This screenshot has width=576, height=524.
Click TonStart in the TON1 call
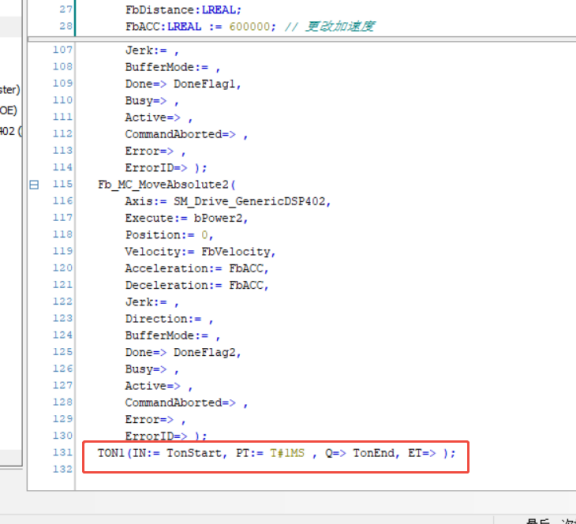click(x=194, y=453)
